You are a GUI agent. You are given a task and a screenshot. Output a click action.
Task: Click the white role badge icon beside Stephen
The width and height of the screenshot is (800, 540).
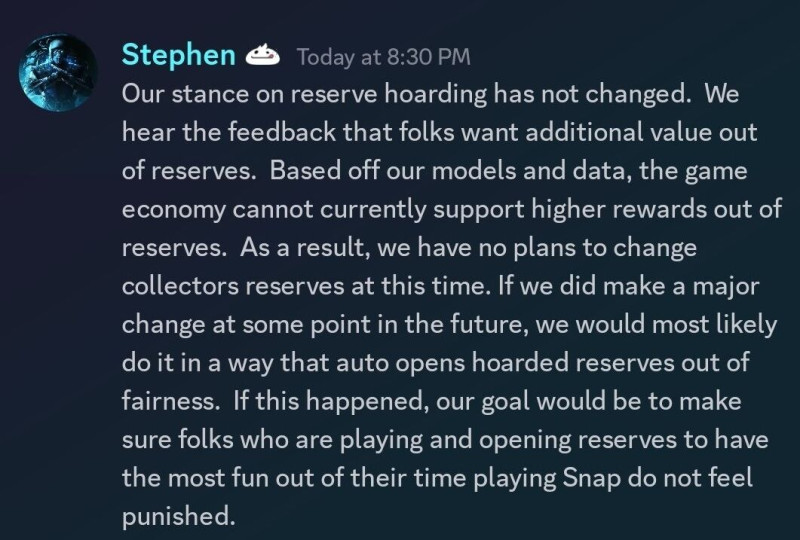(263, 55)
